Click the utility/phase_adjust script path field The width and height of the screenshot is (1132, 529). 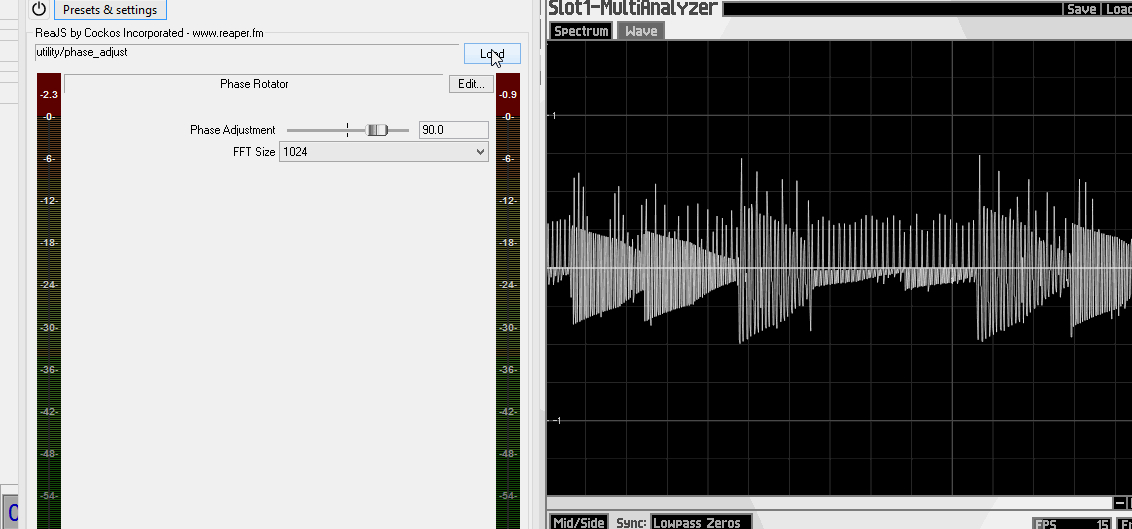point(247,53)
